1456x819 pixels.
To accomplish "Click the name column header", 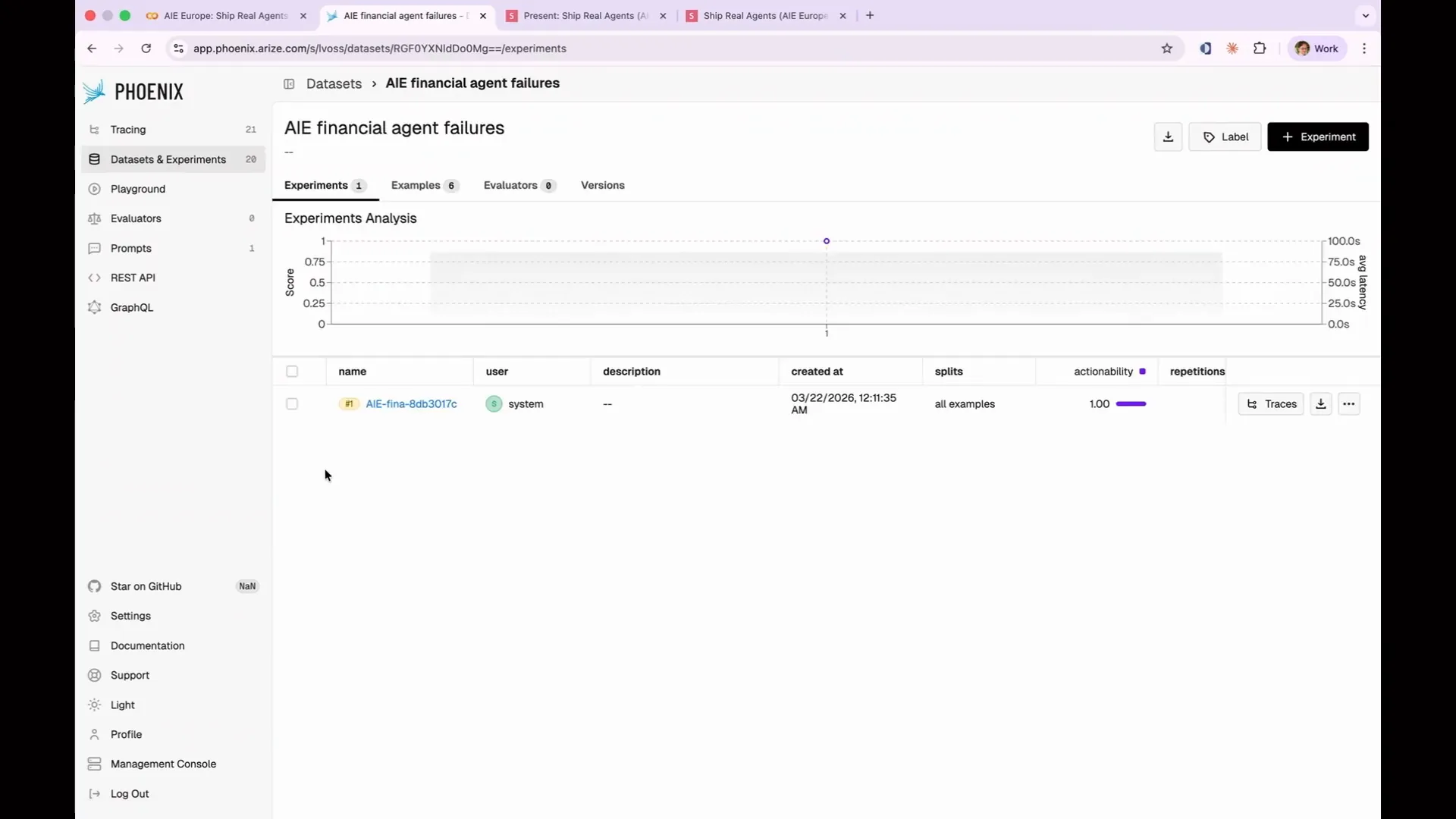I will 353,372.
